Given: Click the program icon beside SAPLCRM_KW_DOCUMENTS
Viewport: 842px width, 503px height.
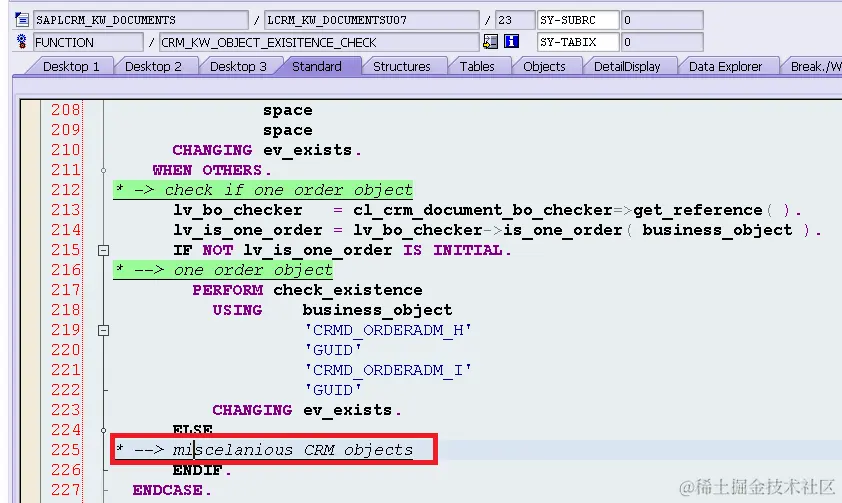Looking at the screenshot, I should click(x=22, y=20).
